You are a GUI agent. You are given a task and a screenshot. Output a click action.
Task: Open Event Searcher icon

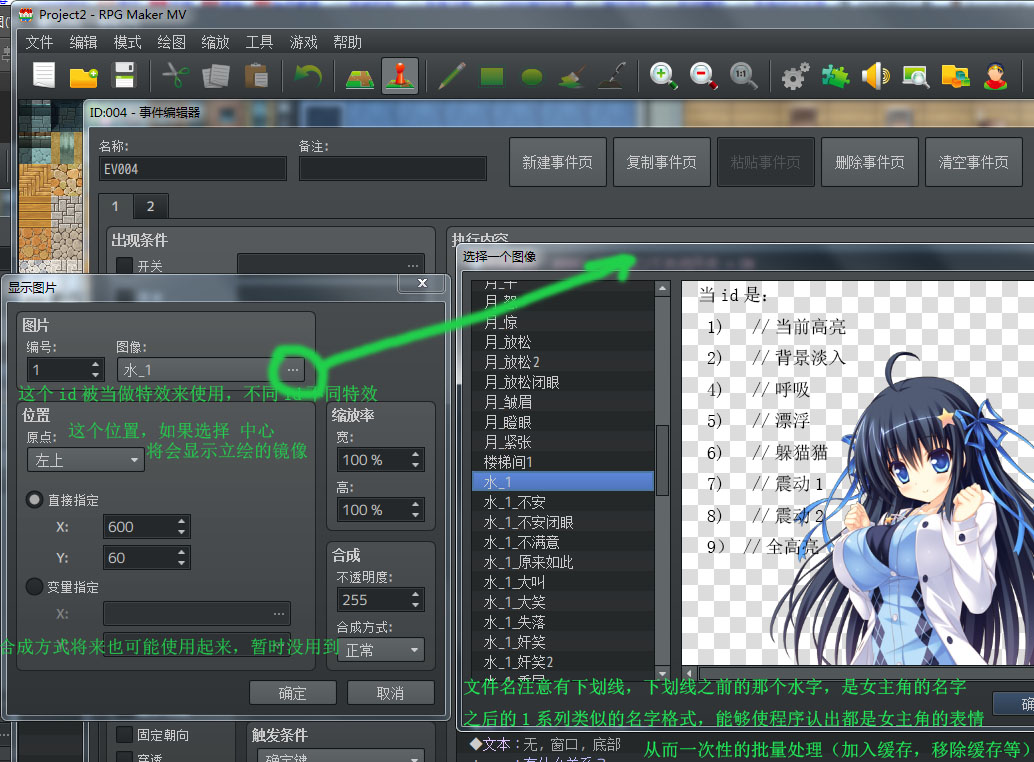(x=915, y=76)
